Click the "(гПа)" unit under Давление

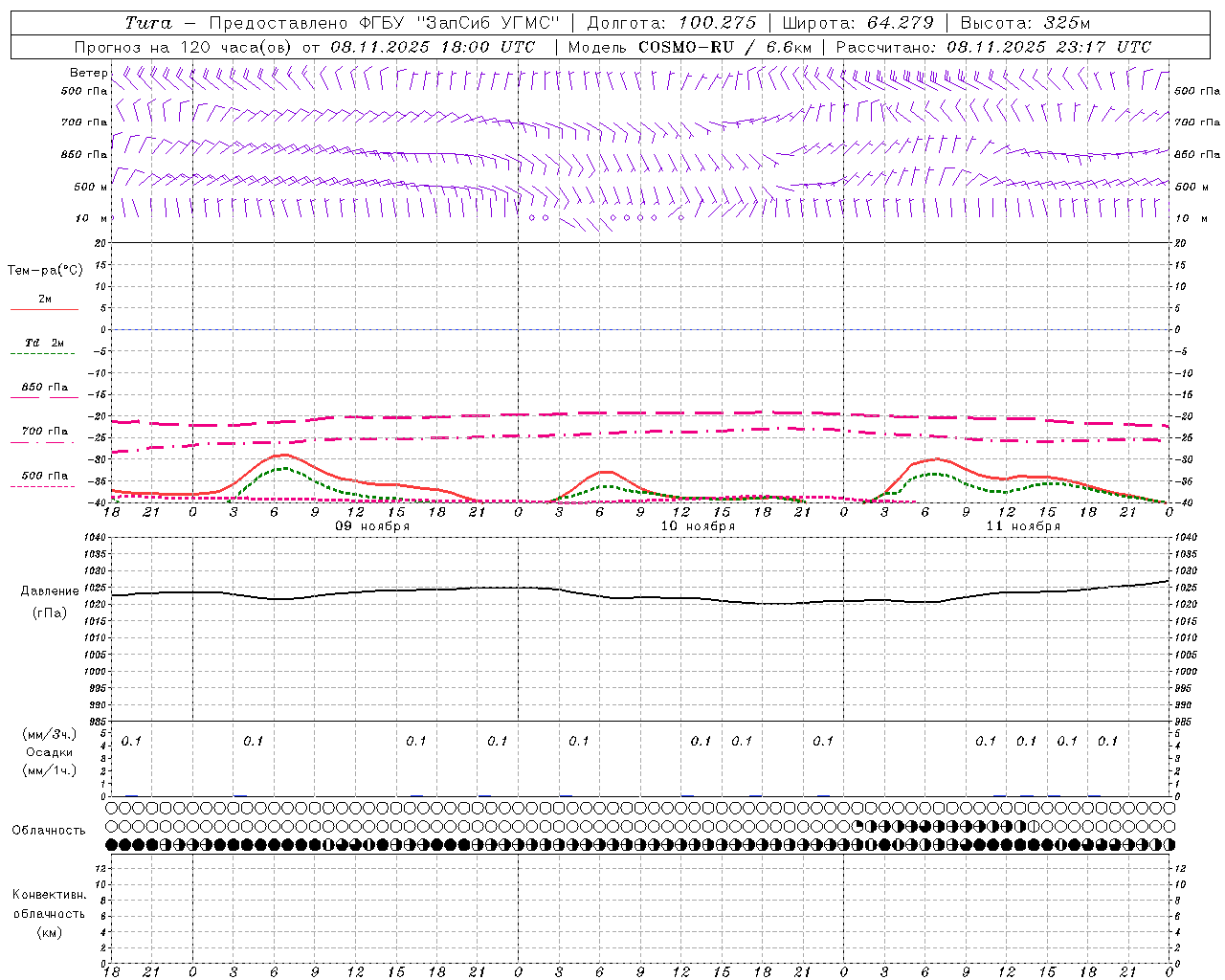(x=50, y=613)
